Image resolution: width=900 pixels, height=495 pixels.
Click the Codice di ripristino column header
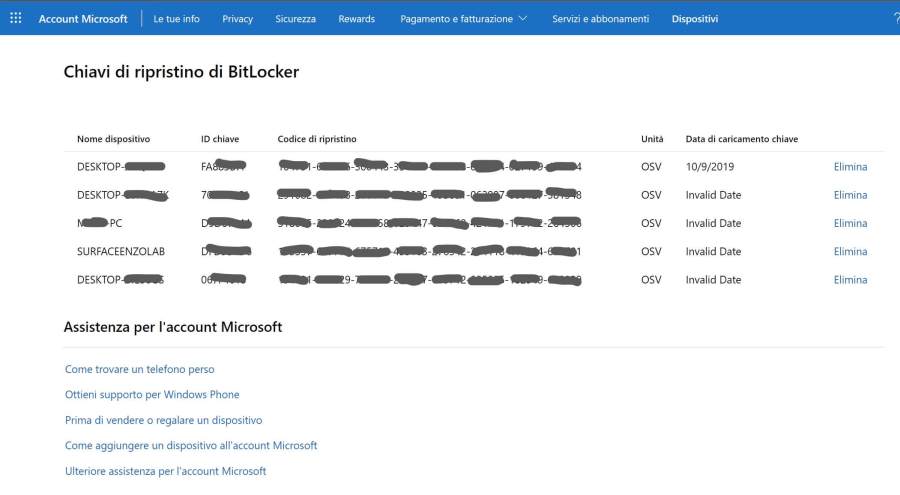(317, 139)
